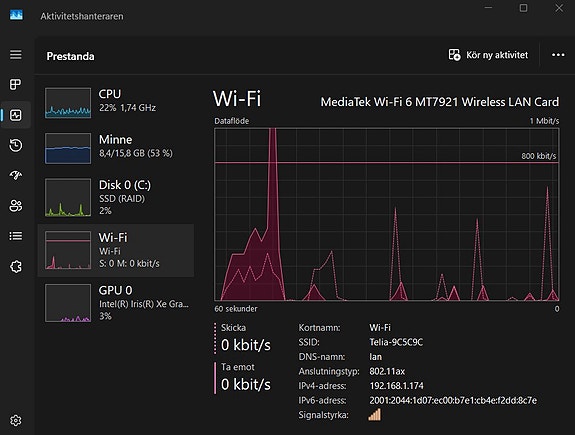Open the Users page icon
Image resolution: width=575 pixels, height=435 pixels.
[15, 206]
